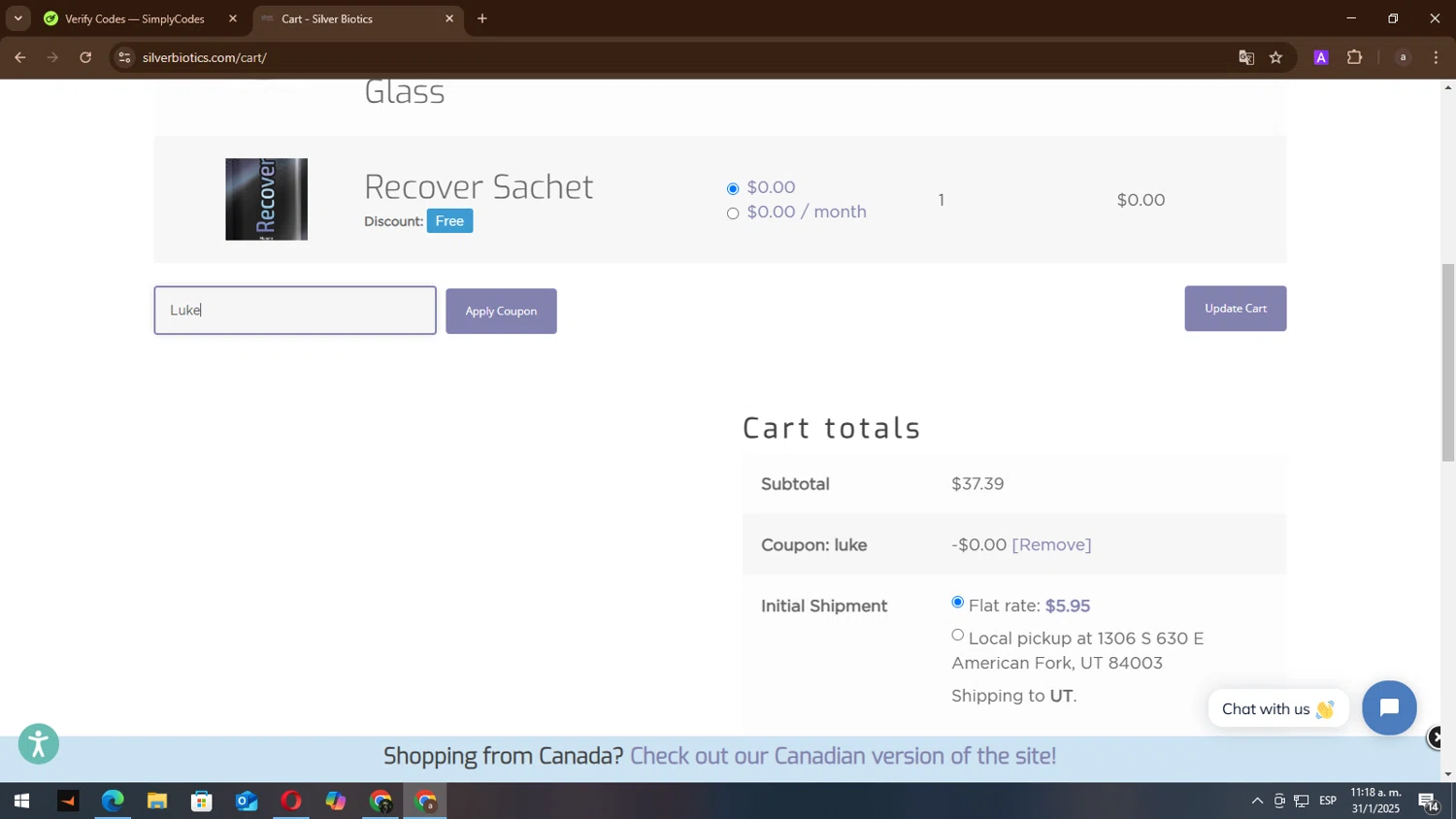Open the Windows Start menu
This screenshot has width=1456, height=819.
(x=21, y=802)
